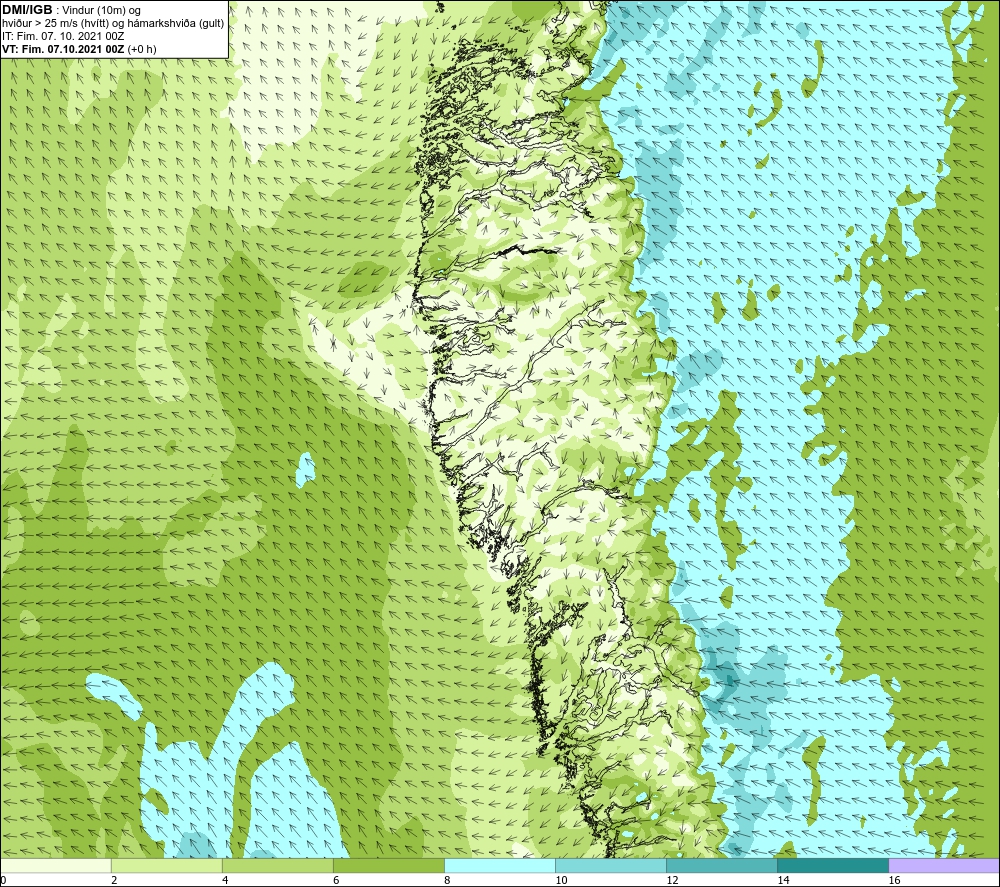Click the bold 'VT: Fim. 07.10.2021 00Z' text
Viewport: 1000px width, 887px height.
point(64,49)
